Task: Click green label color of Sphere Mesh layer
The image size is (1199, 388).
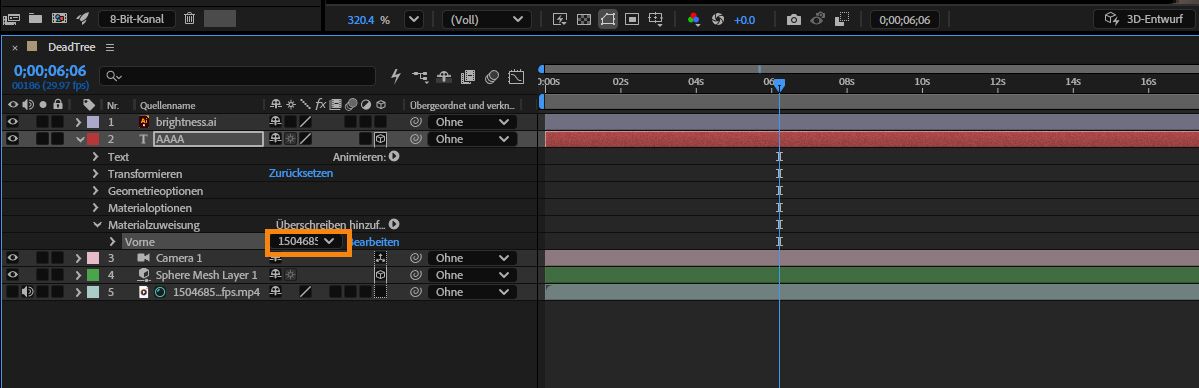Action: click(x=93, y=275)
